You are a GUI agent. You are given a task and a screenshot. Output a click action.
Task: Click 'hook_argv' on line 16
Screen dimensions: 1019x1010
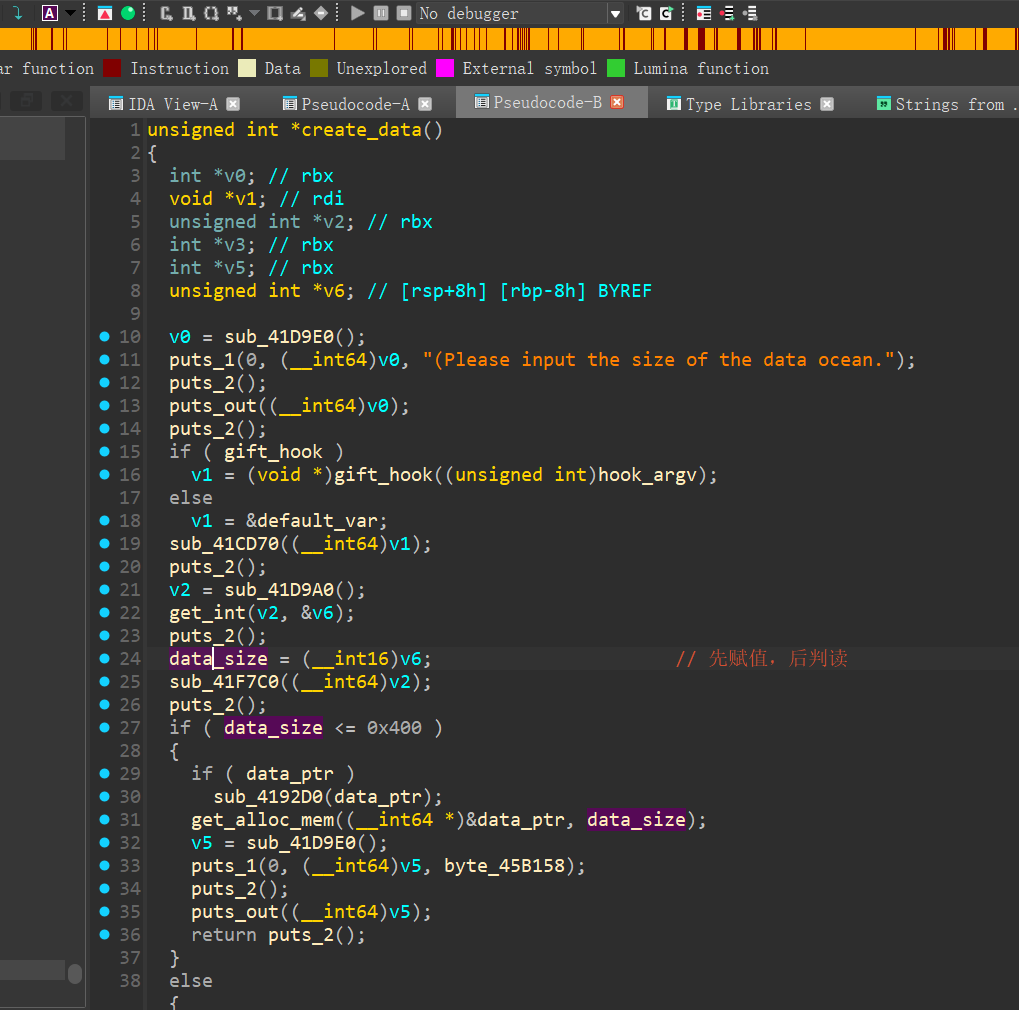click(x=647, y=474)
